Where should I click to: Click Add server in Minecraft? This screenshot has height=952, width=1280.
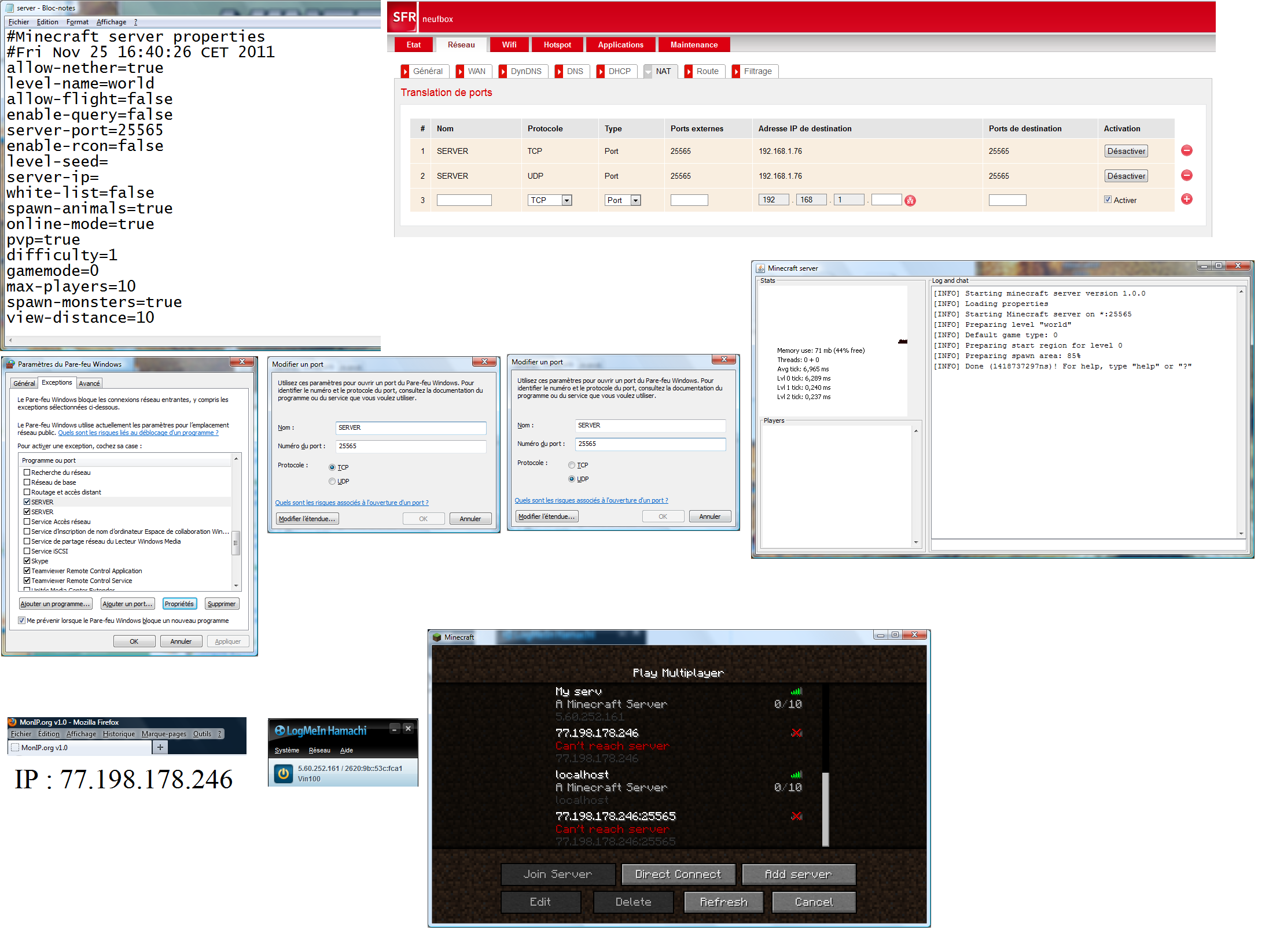[799, 874]
